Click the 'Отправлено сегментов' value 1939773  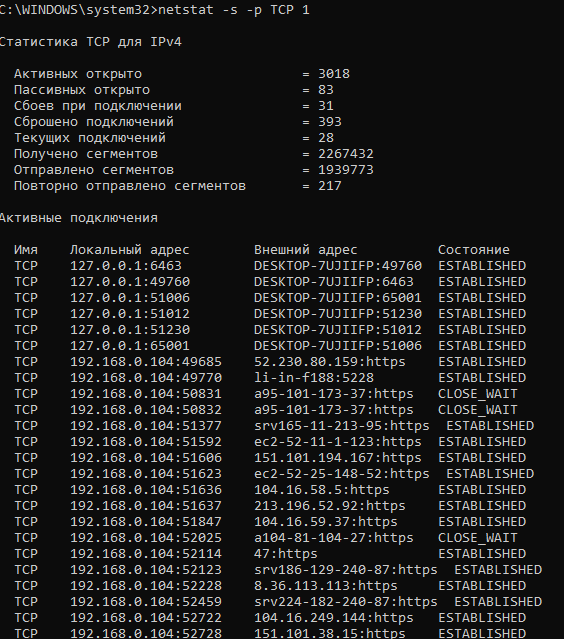(x=346, y=170)
